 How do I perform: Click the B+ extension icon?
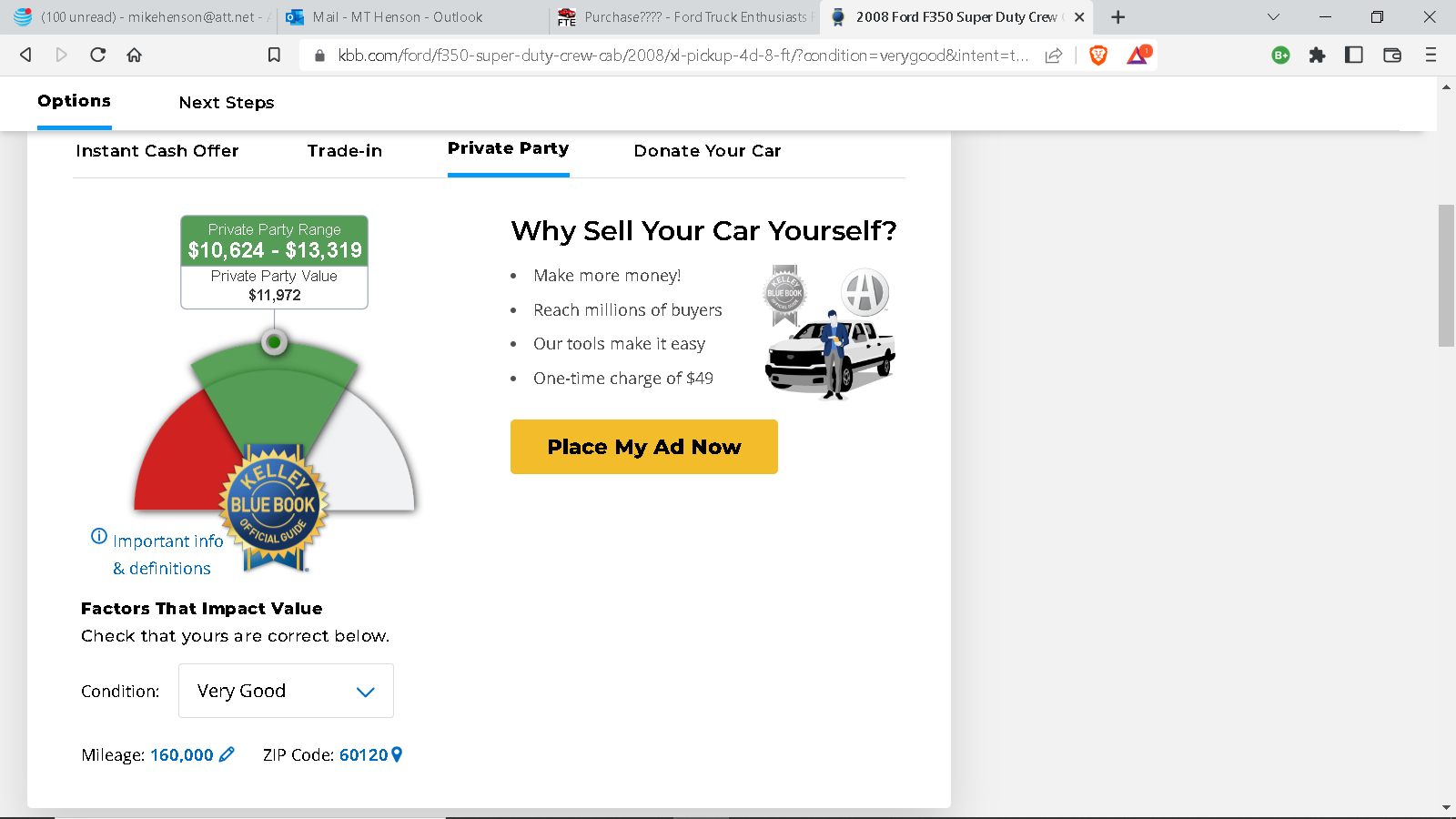pyautogui.click(x=1279, y=55)
